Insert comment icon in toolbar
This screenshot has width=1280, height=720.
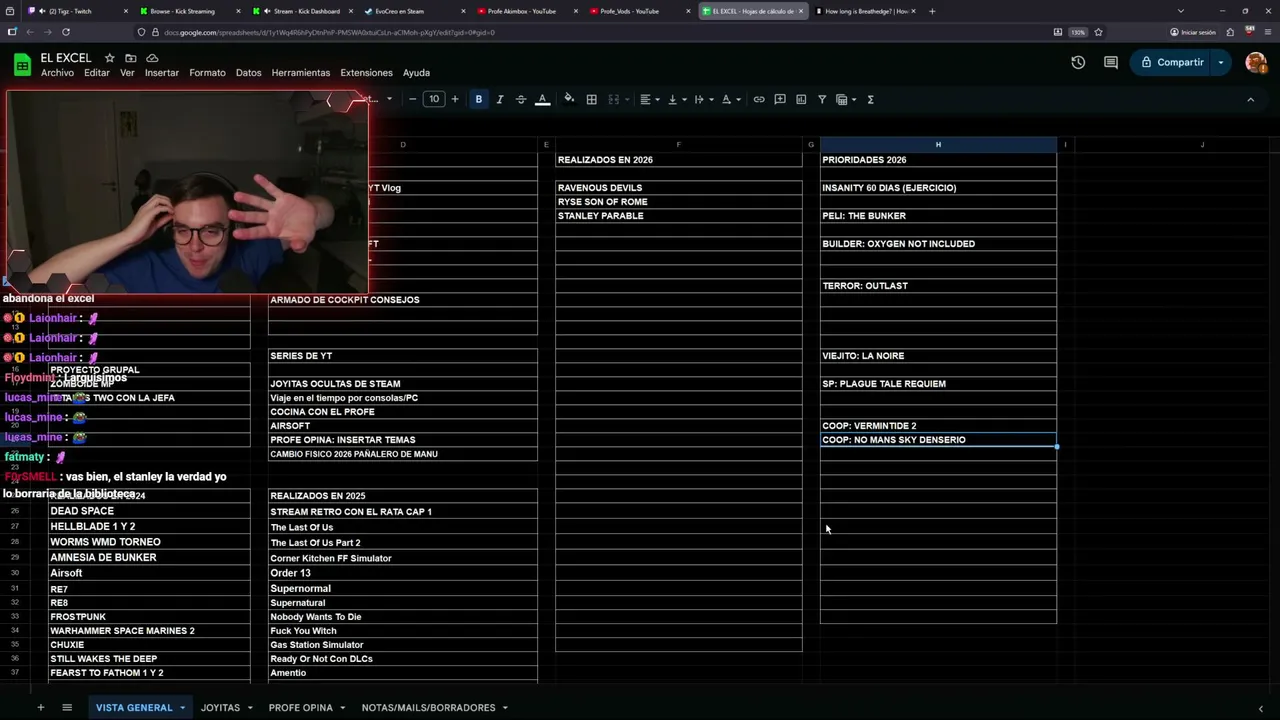(x=780, y=99)
